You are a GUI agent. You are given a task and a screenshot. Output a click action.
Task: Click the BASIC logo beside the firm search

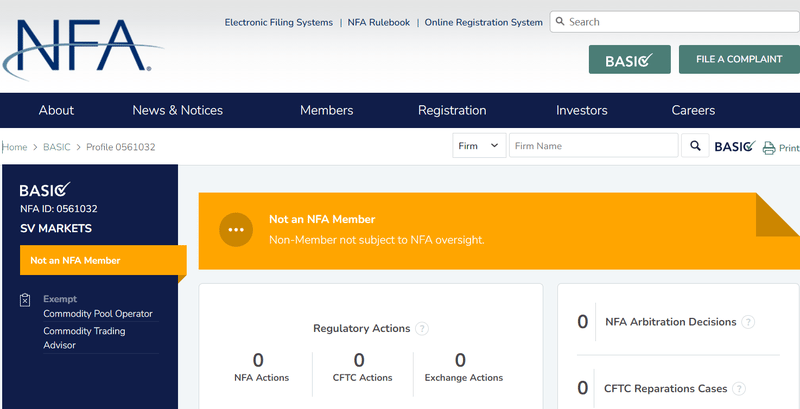click(x=735, y=146)
